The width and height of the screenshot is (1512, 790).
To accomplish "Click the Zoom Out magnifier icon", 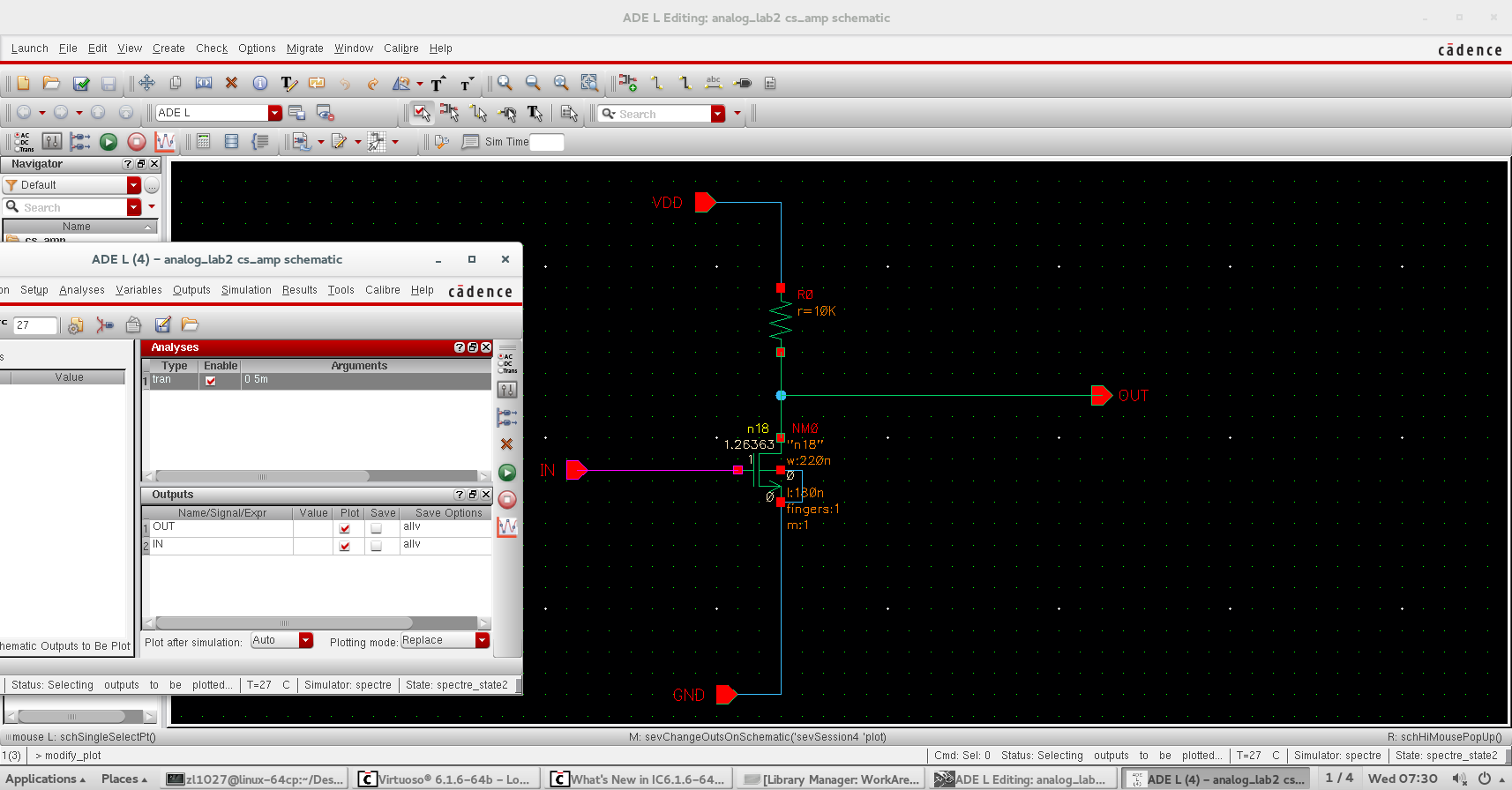I will tap(533, 83).
